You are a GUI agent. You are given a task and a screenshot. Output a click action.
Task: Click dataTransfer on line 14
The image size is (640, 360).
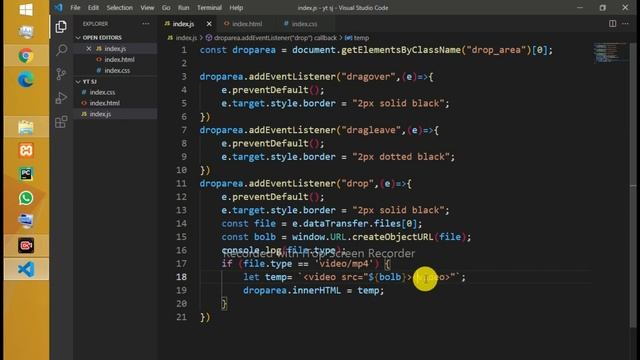point(336,224)
